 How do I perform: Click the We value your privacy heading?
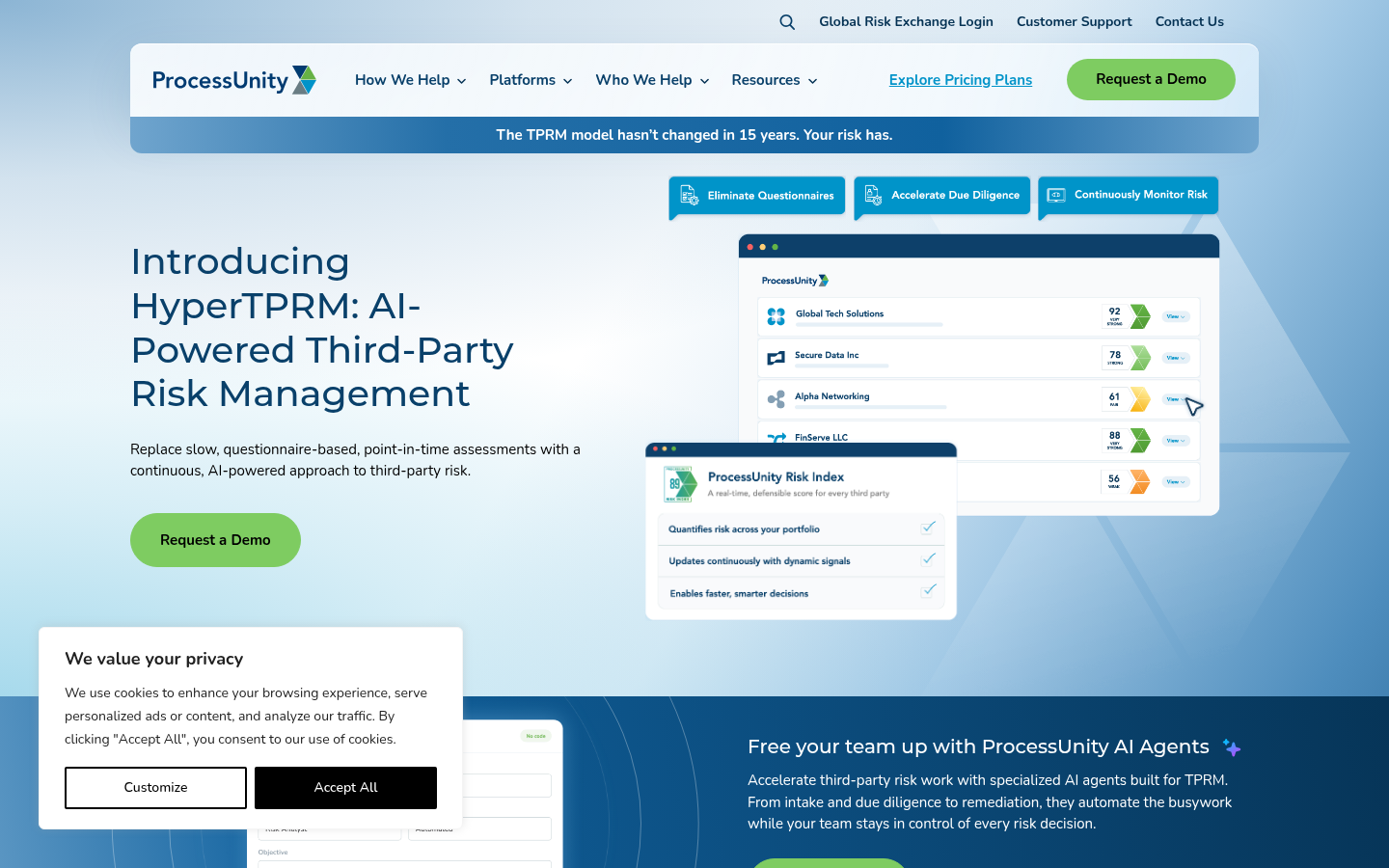click(154, 659)
